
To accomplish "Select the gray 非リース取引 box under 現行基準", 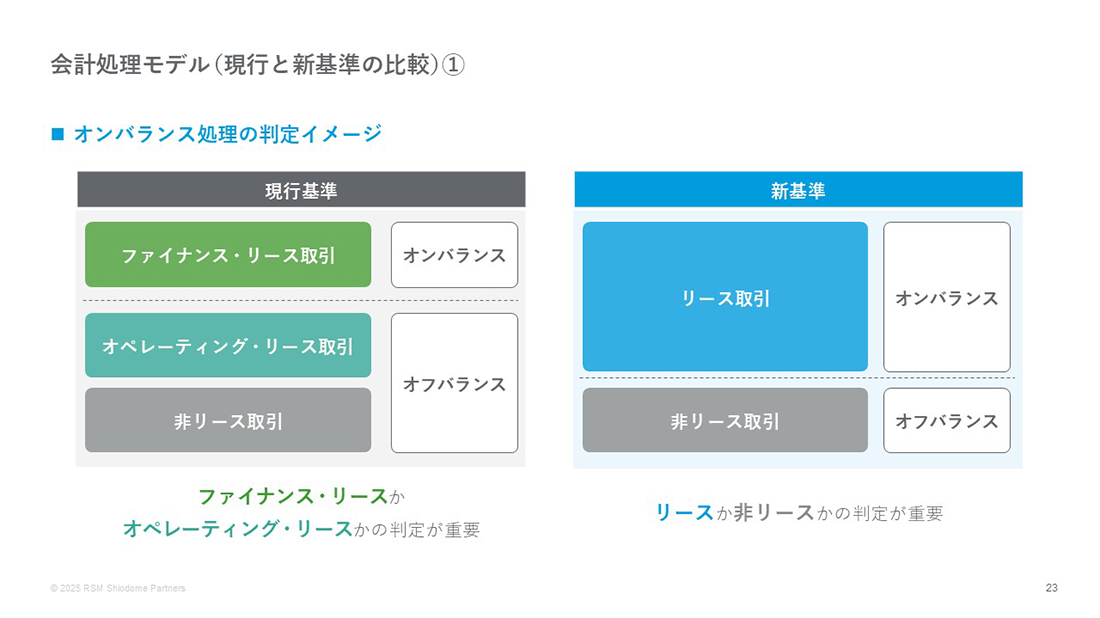I will 228,420.
